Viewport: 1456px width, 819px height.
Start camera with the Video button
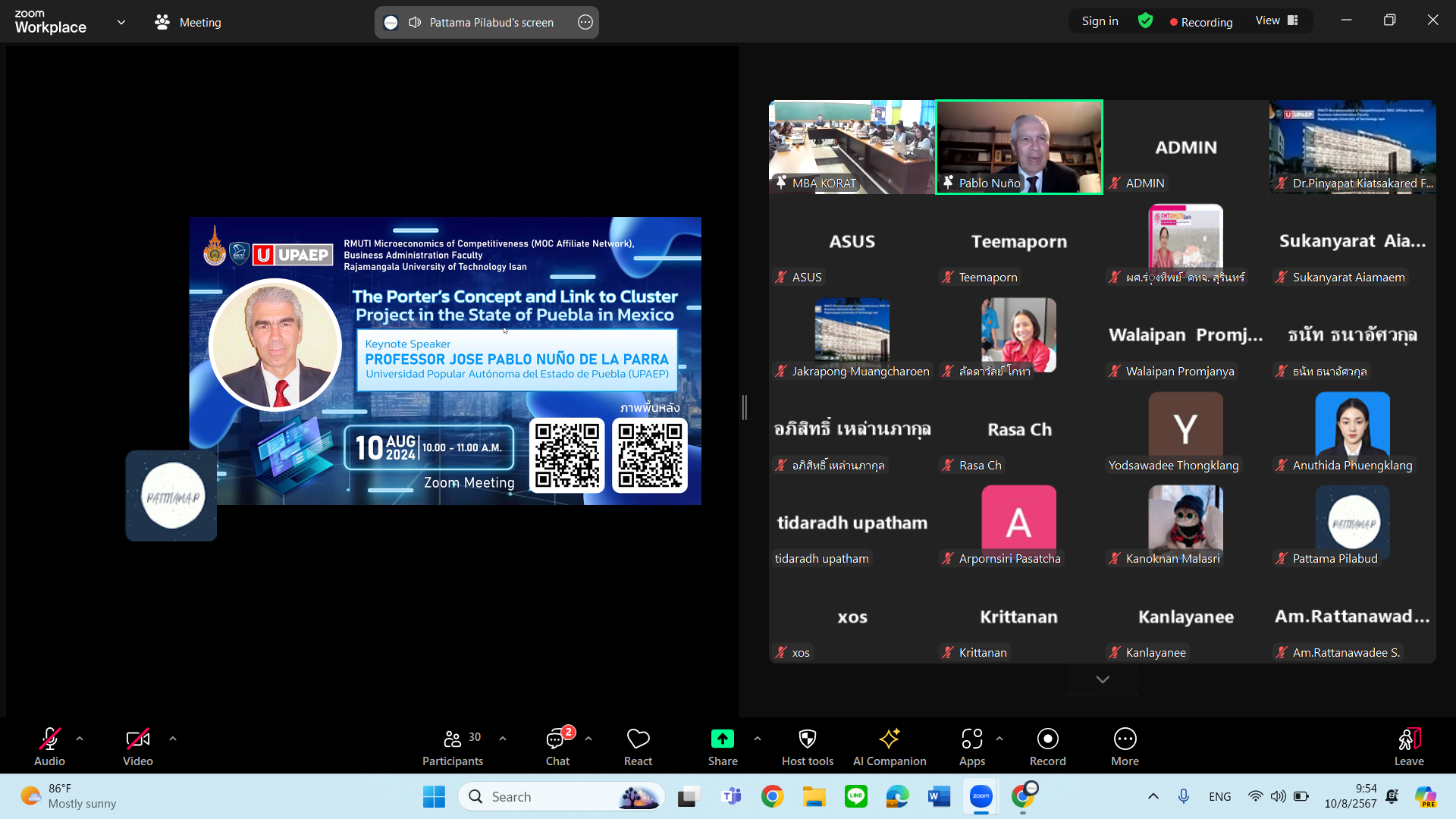[x=137, y=747]
